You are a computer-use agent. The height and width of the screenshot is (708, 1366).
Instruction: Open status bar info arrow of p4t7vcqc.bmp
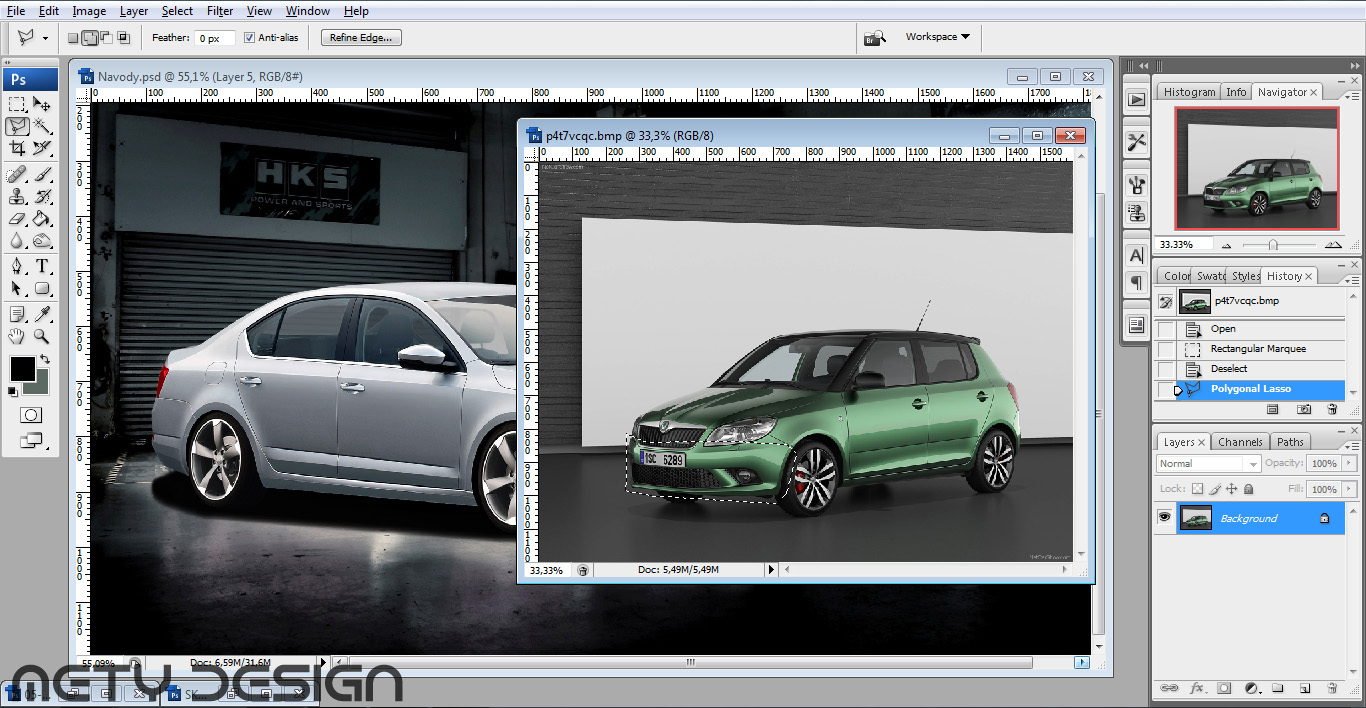point(771,570)
